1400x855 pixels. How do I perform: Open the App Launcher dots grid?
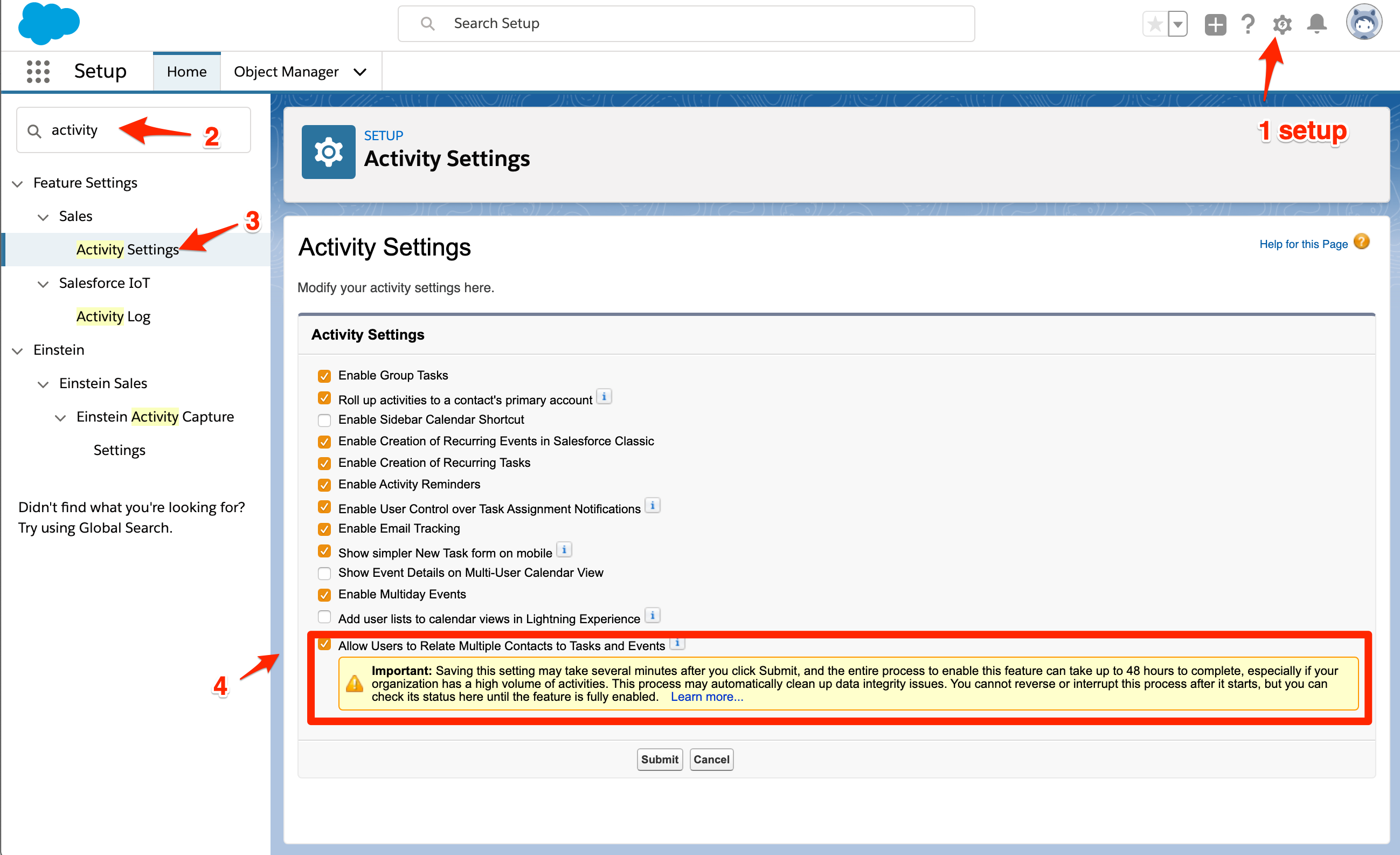click(38, 72)
